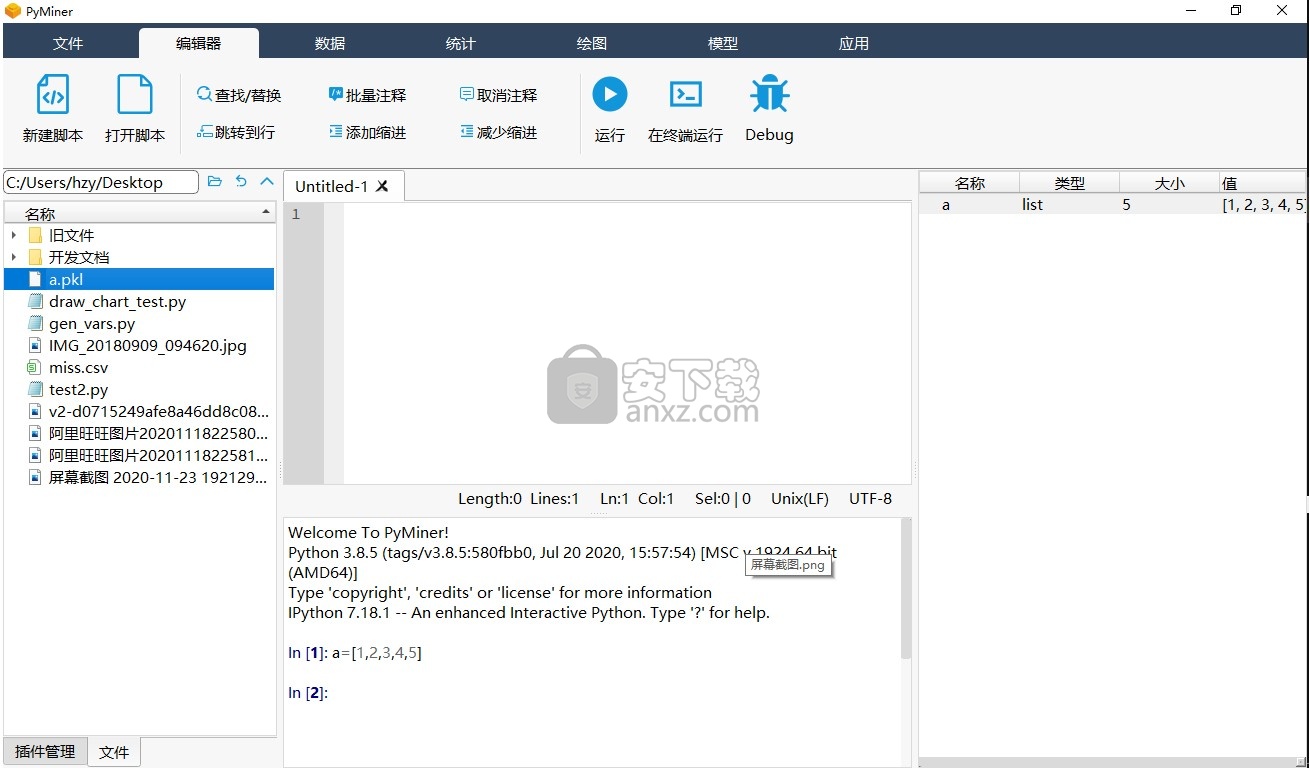Click the 新建脚本 new script icon
This screenshot has width=1310, height=771.
(53, 95)
